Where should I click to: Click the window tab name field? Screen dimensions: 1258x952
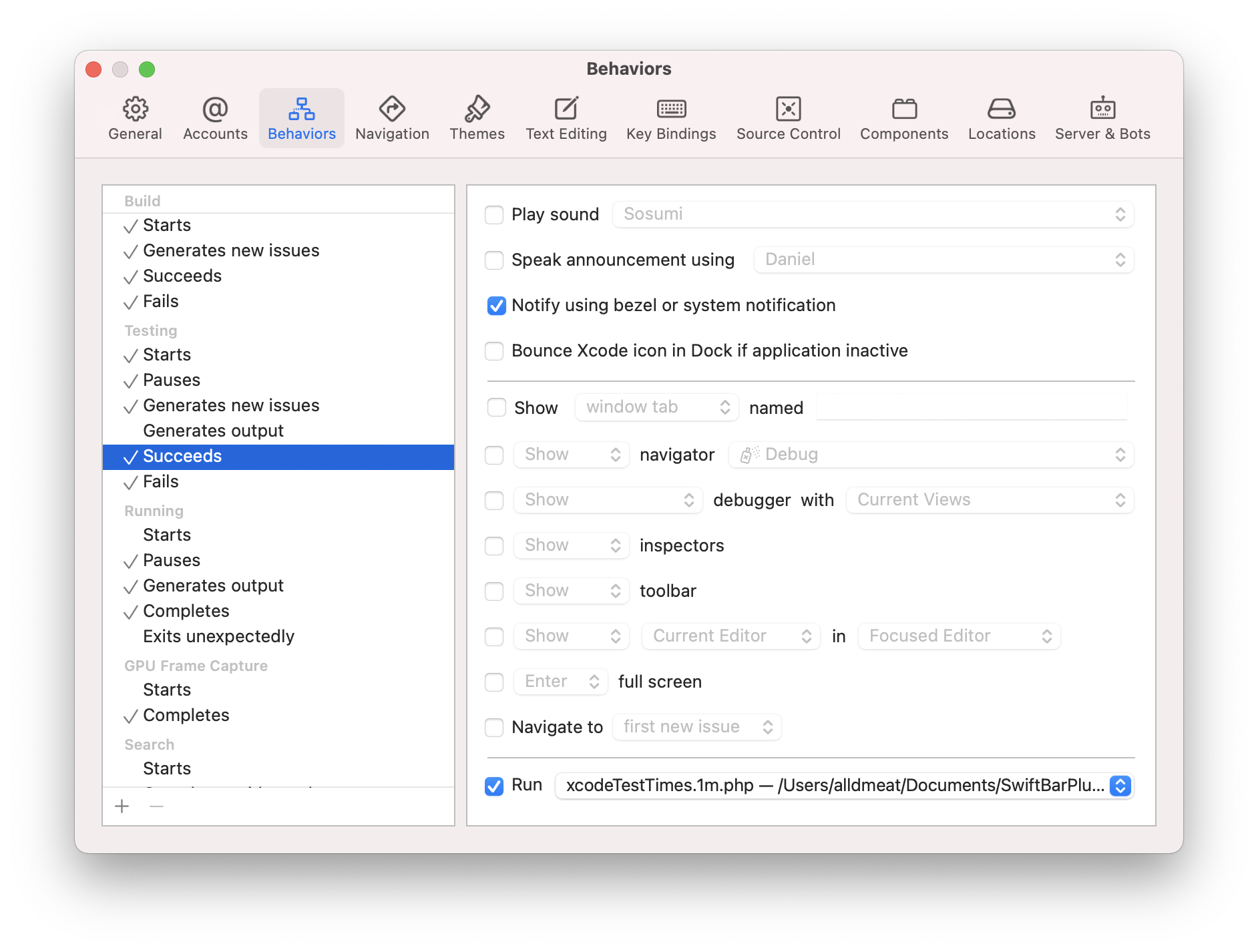(972, 407)
